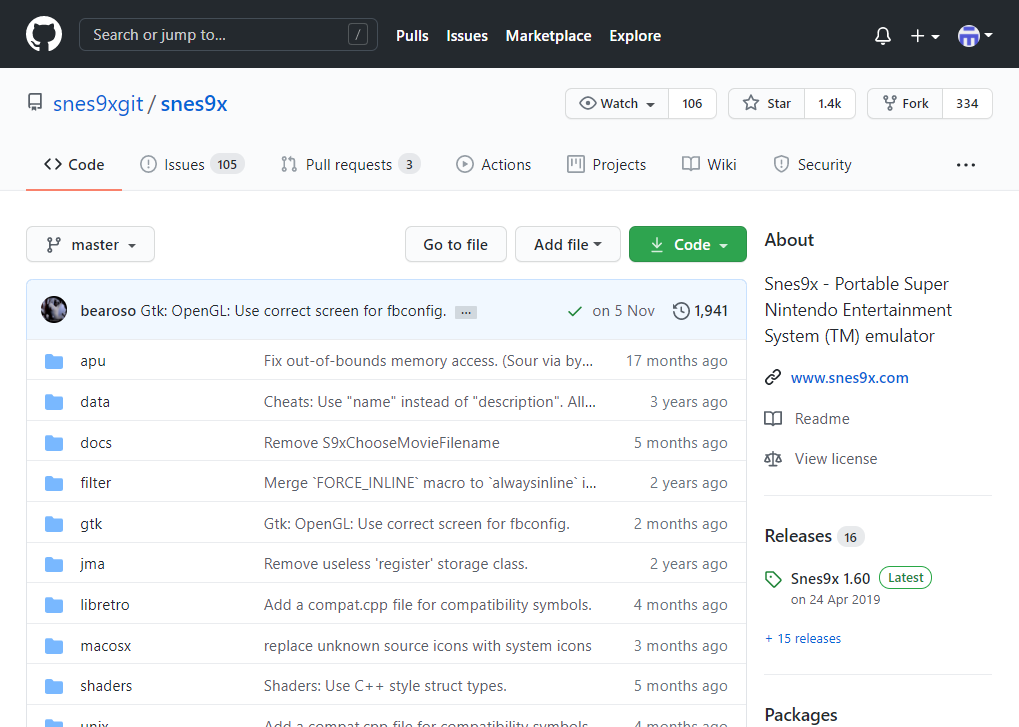Screen dimensions: 1019x727
Task: Open the plus create-new menu
Action: click(925, 36)
